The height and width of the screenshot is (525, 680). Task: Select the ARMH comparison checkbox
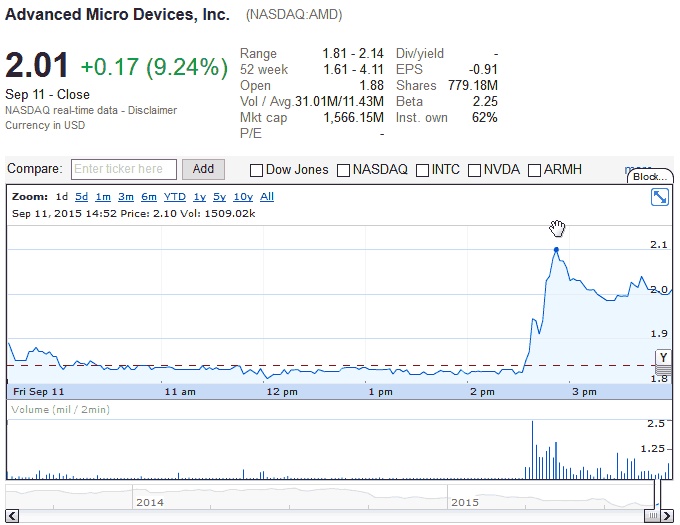point(534,170)
